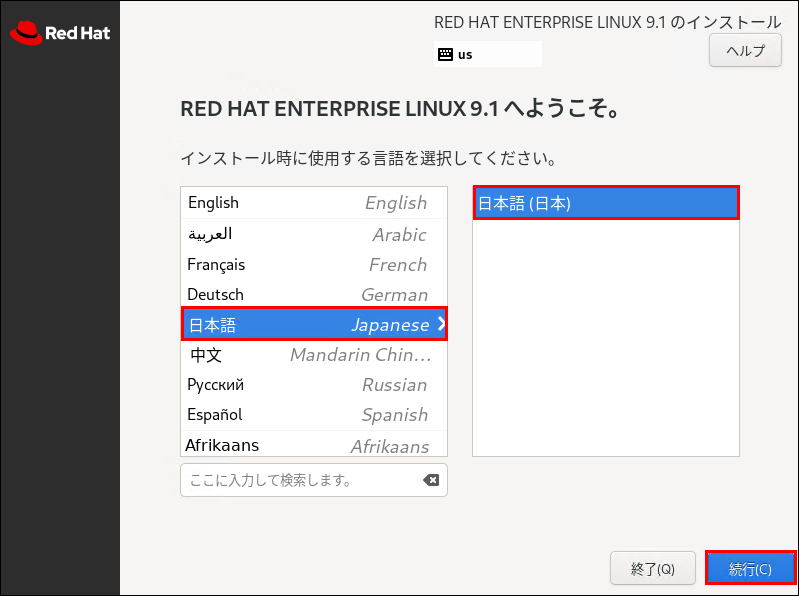Screen dimensions: 799x596
Task: Clear the search field using the backspace icon
Action: click(x=431, y=480)
